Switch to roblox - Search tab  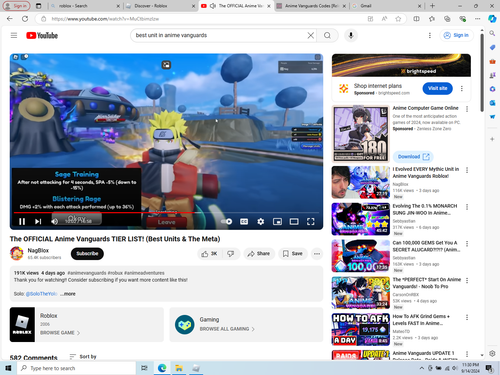tap(85, 6)
